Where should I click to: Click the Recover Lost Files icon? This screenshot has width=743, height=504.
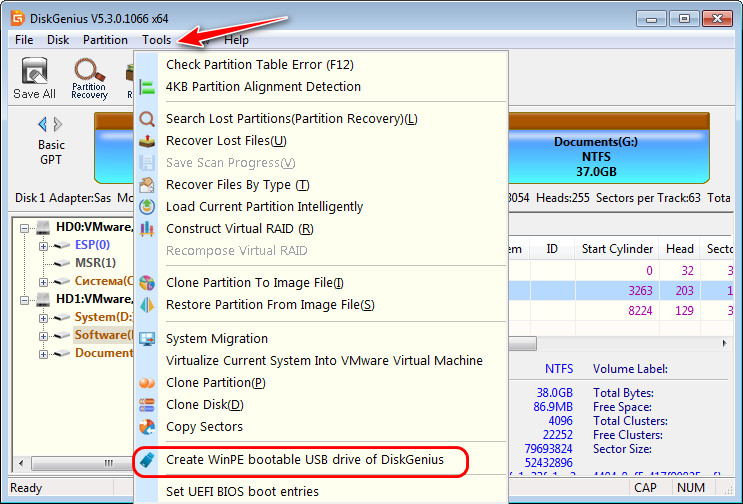pos(147,141)
